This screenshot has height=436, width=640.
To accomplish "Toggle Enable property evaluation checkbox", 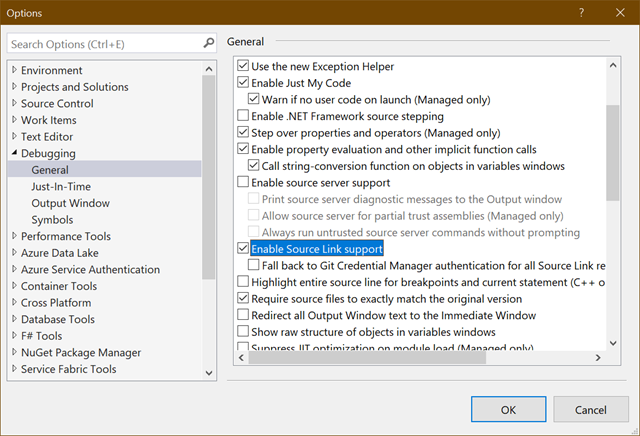I will 243,149.
